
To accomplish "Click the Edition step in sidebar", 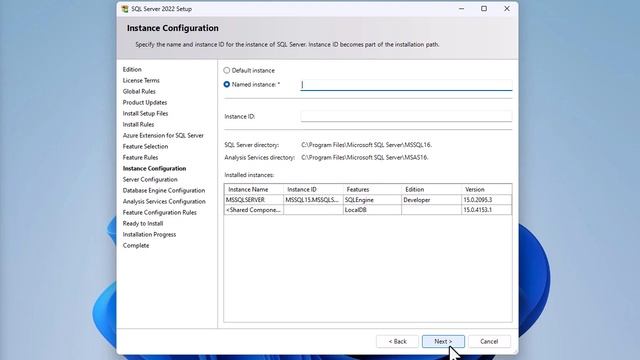I will click(132, 69).
